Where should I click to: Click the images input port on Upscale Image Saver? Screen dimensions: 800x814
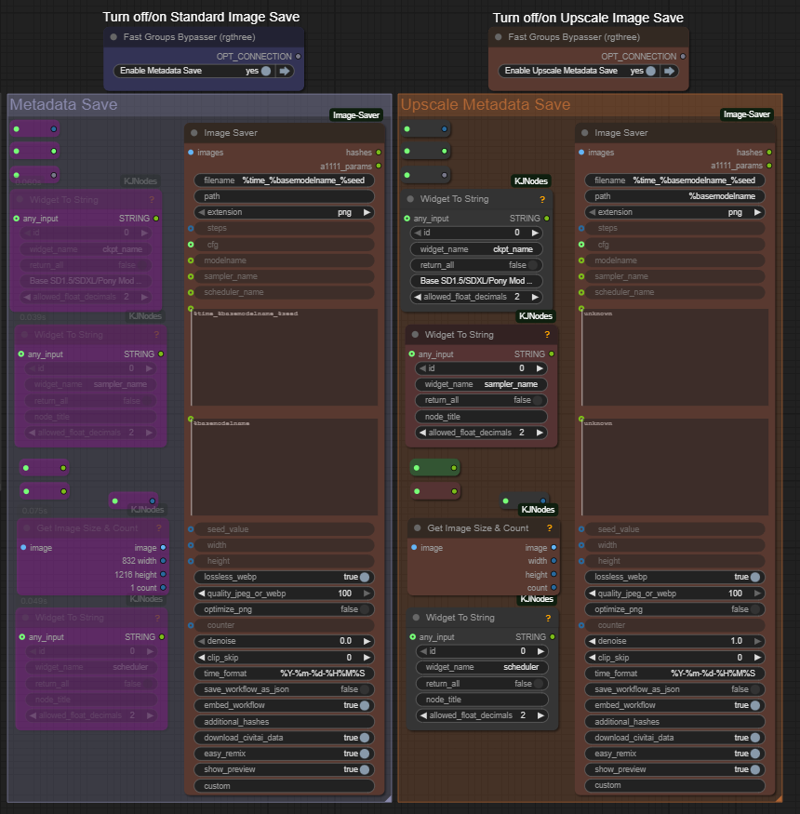pos(581,152)
